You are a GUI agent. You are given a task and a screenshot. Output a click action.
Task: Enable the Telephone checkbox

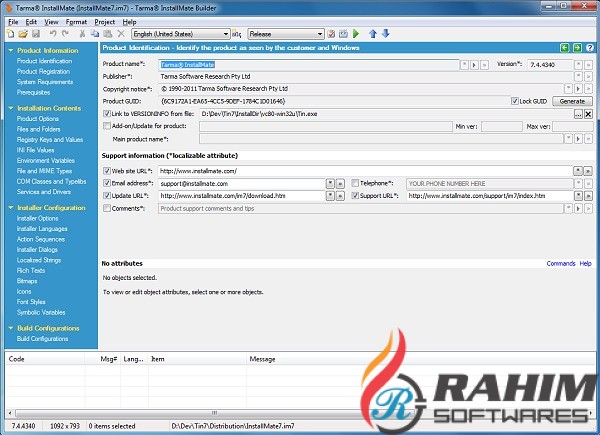[355, 183]
